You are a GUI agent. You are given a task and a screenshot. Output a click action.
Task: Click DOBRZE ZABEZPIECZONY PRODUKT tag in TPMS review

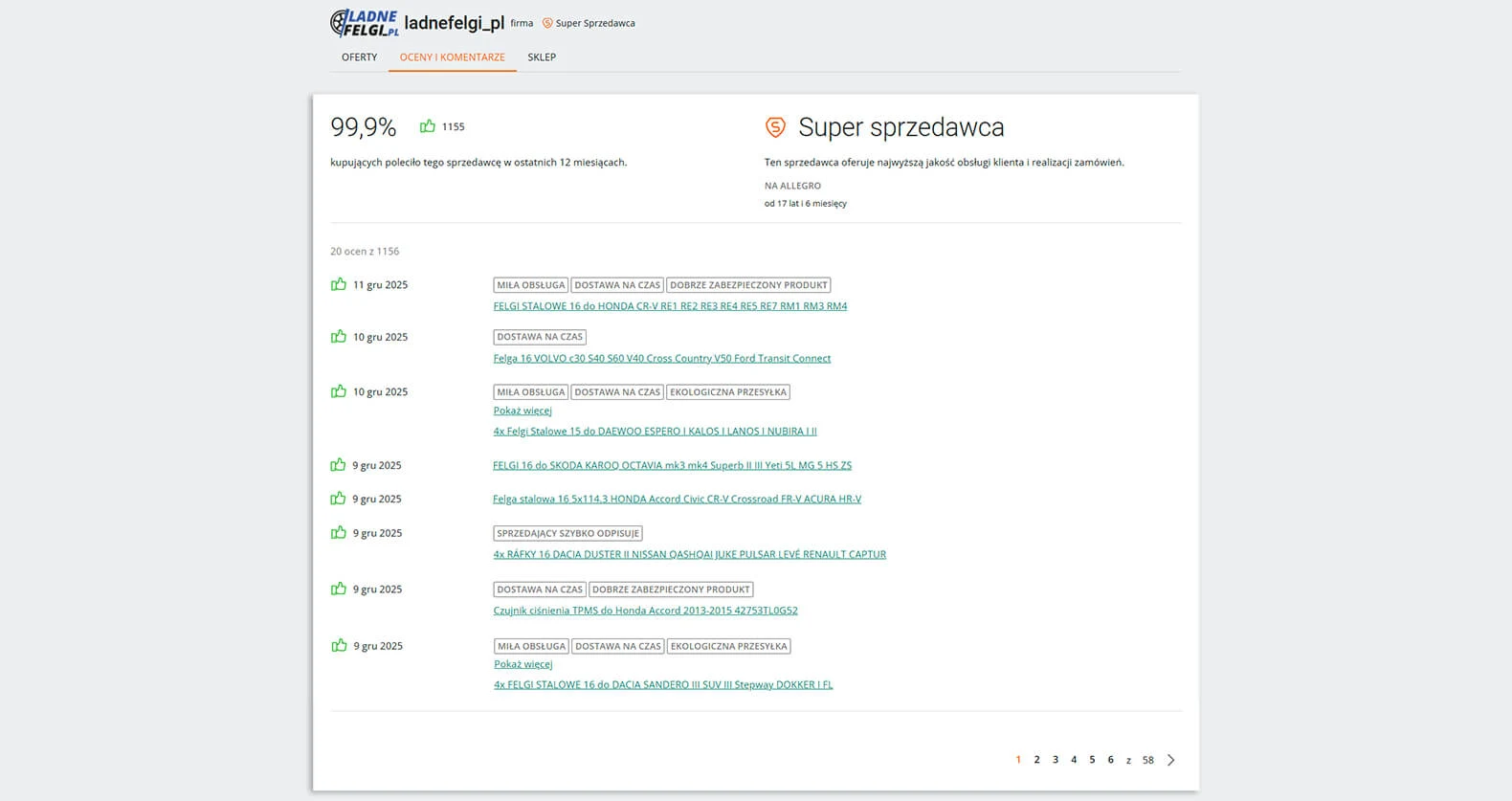671,590
